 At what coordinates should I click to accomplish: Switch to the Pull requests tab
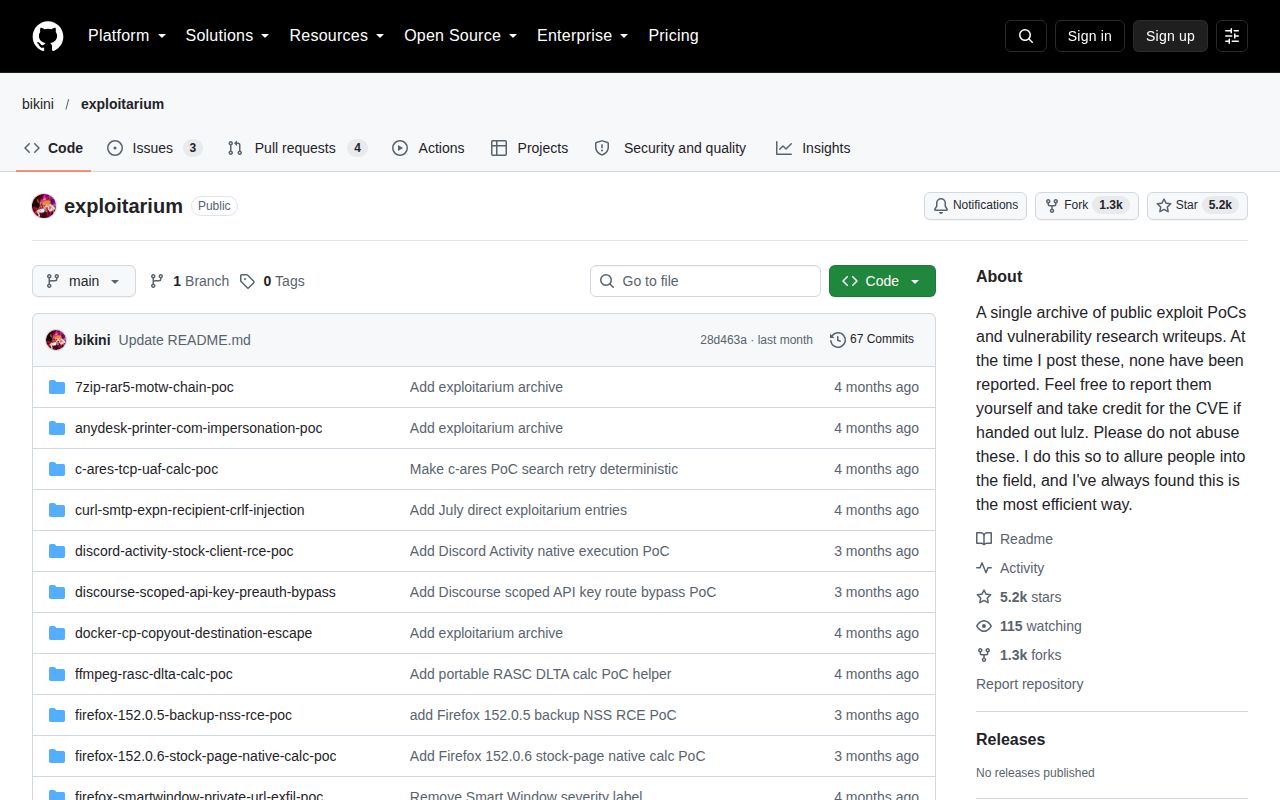pyautogui.click(x=297, y=148)
